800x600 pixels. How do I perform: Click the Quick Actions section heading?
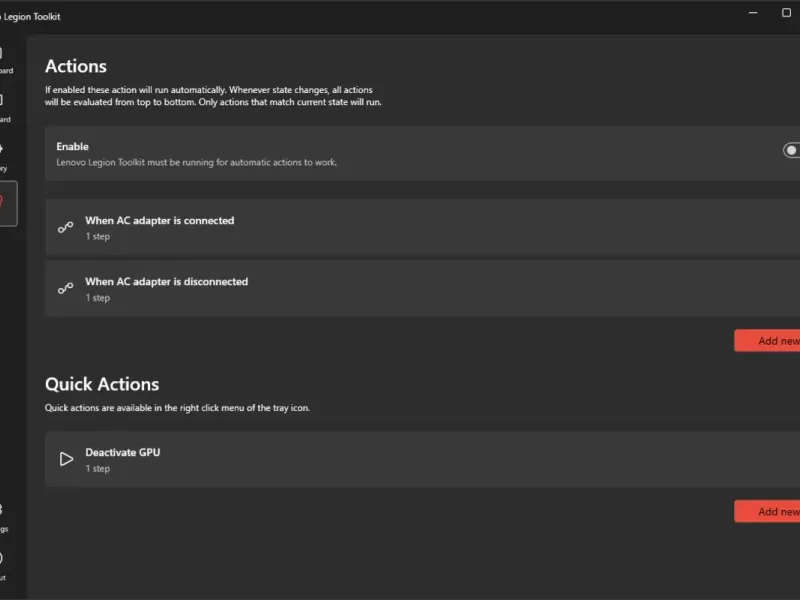pos(102,384)
